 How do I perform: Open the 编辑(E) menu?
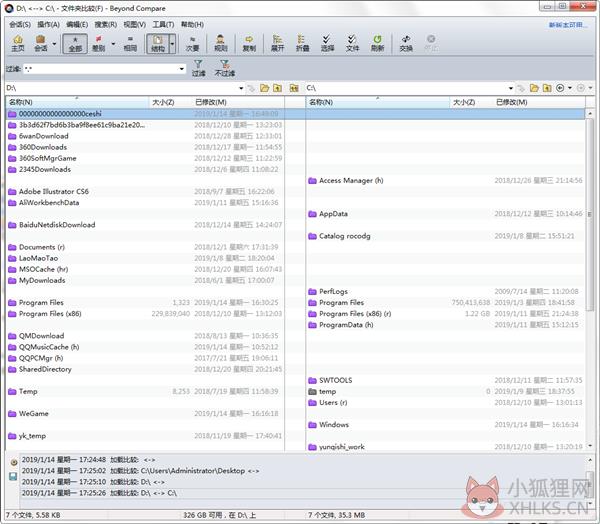77,24
